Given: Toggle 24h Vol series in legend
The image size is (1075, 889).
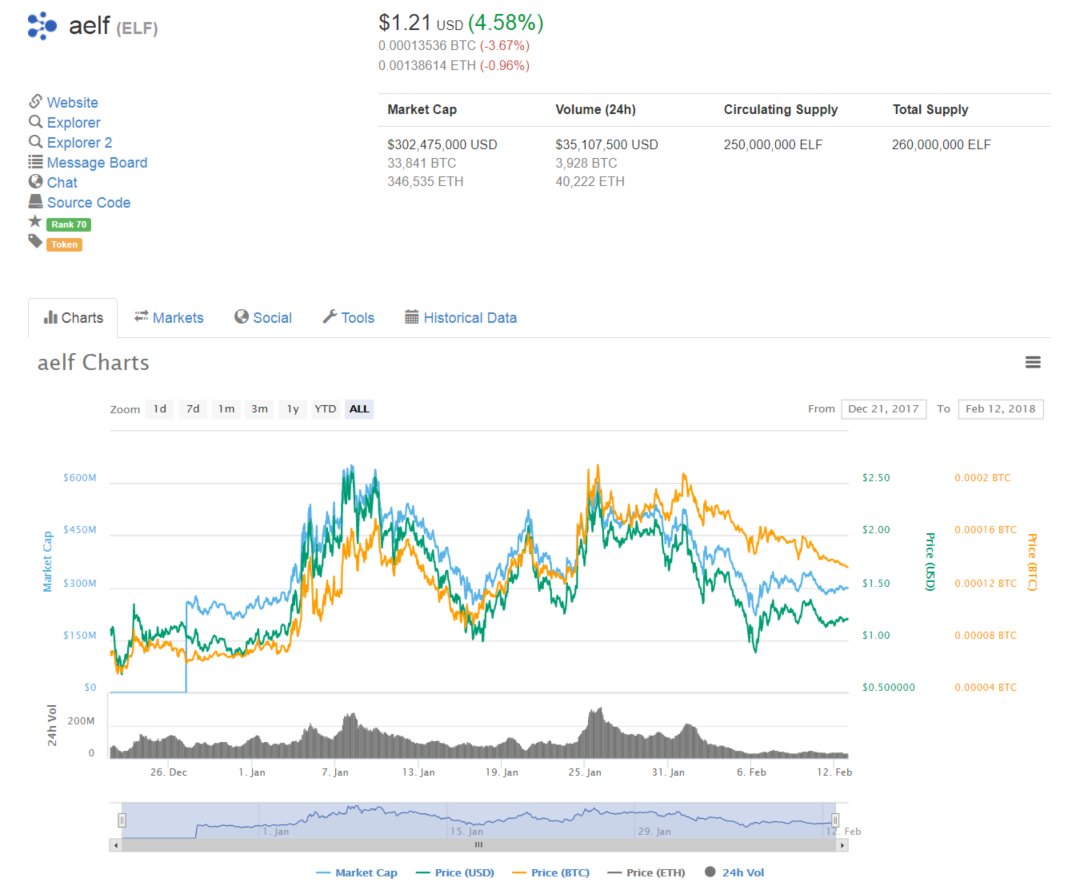Looking at the screenshot, I should coord(734,873).
